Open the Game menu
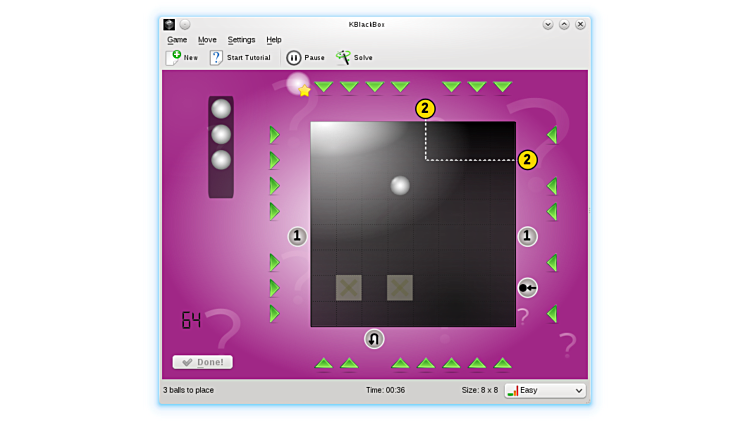 click(177, 40)
